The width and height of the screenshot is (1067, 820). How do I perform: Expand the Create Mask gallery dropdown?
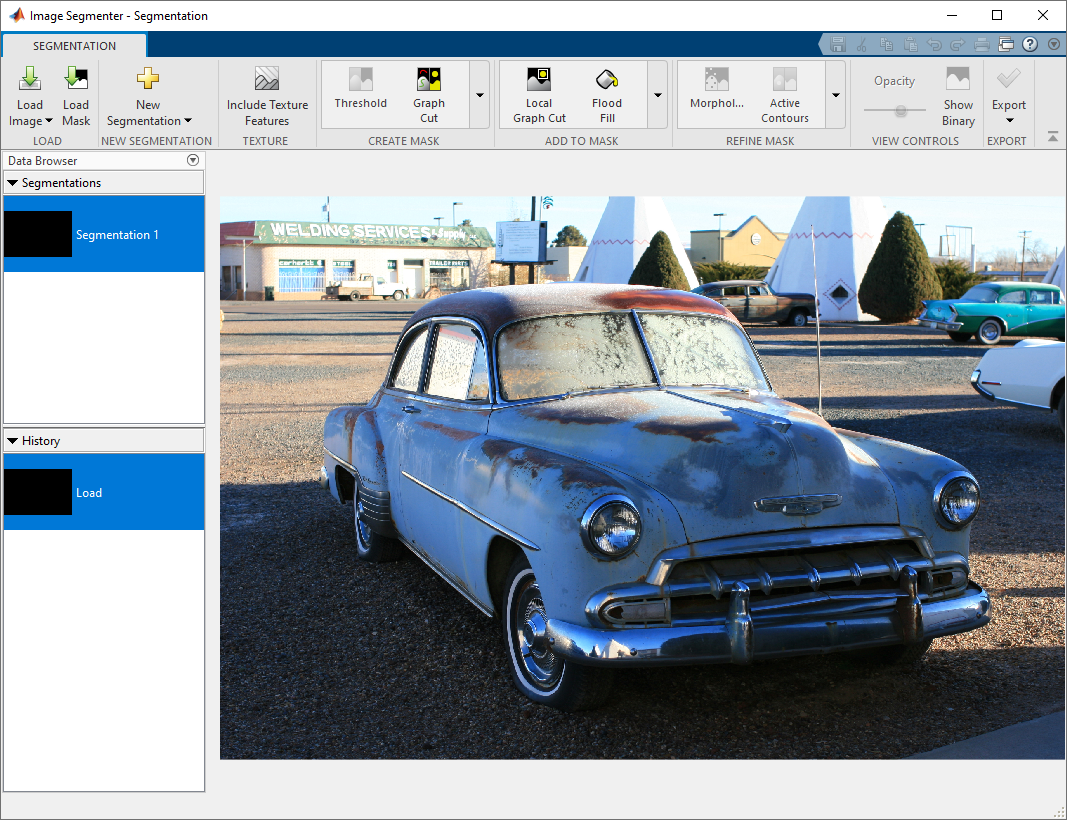pos(479,95)
